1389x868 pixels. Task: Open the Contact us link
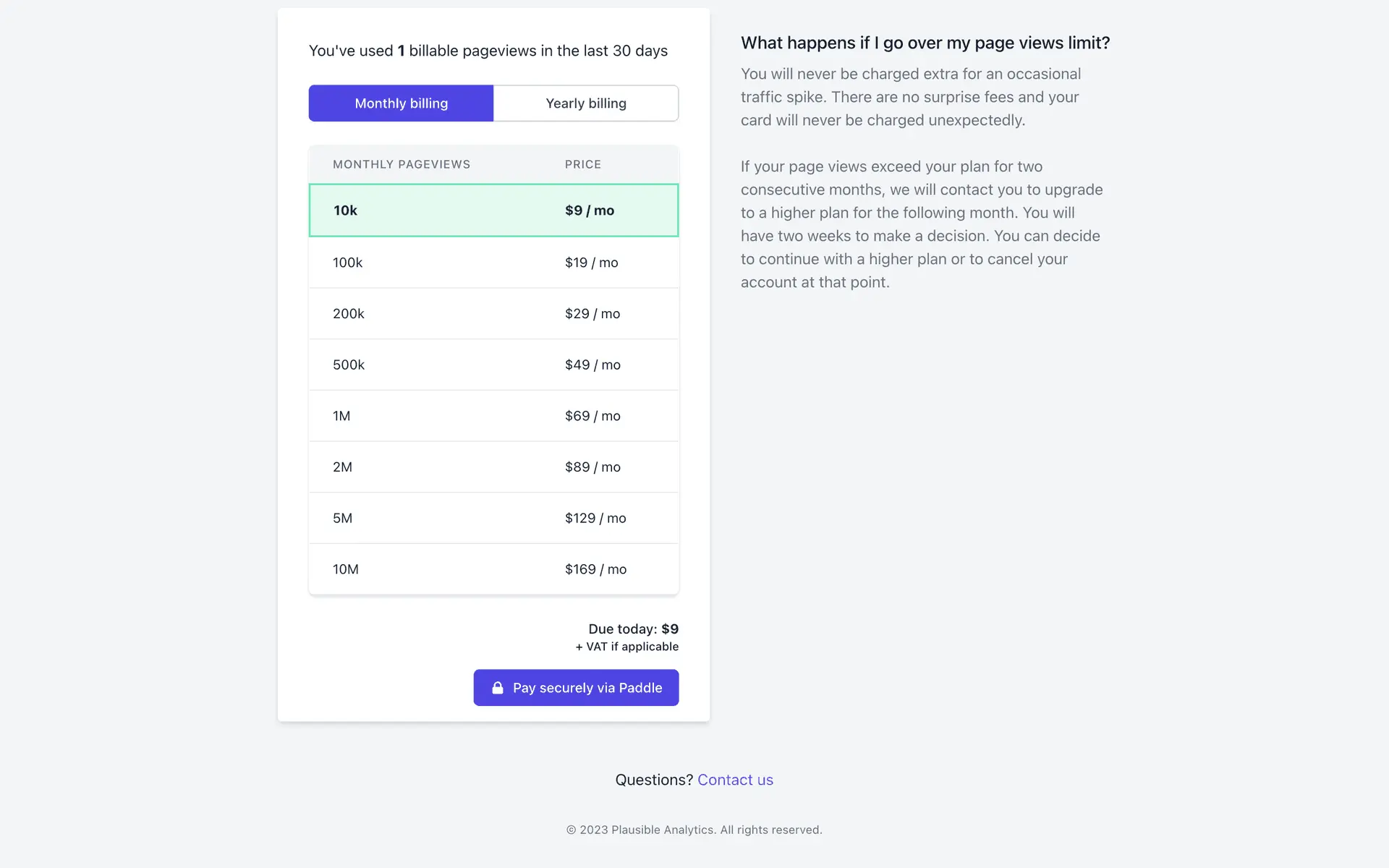tap(735, 780)
